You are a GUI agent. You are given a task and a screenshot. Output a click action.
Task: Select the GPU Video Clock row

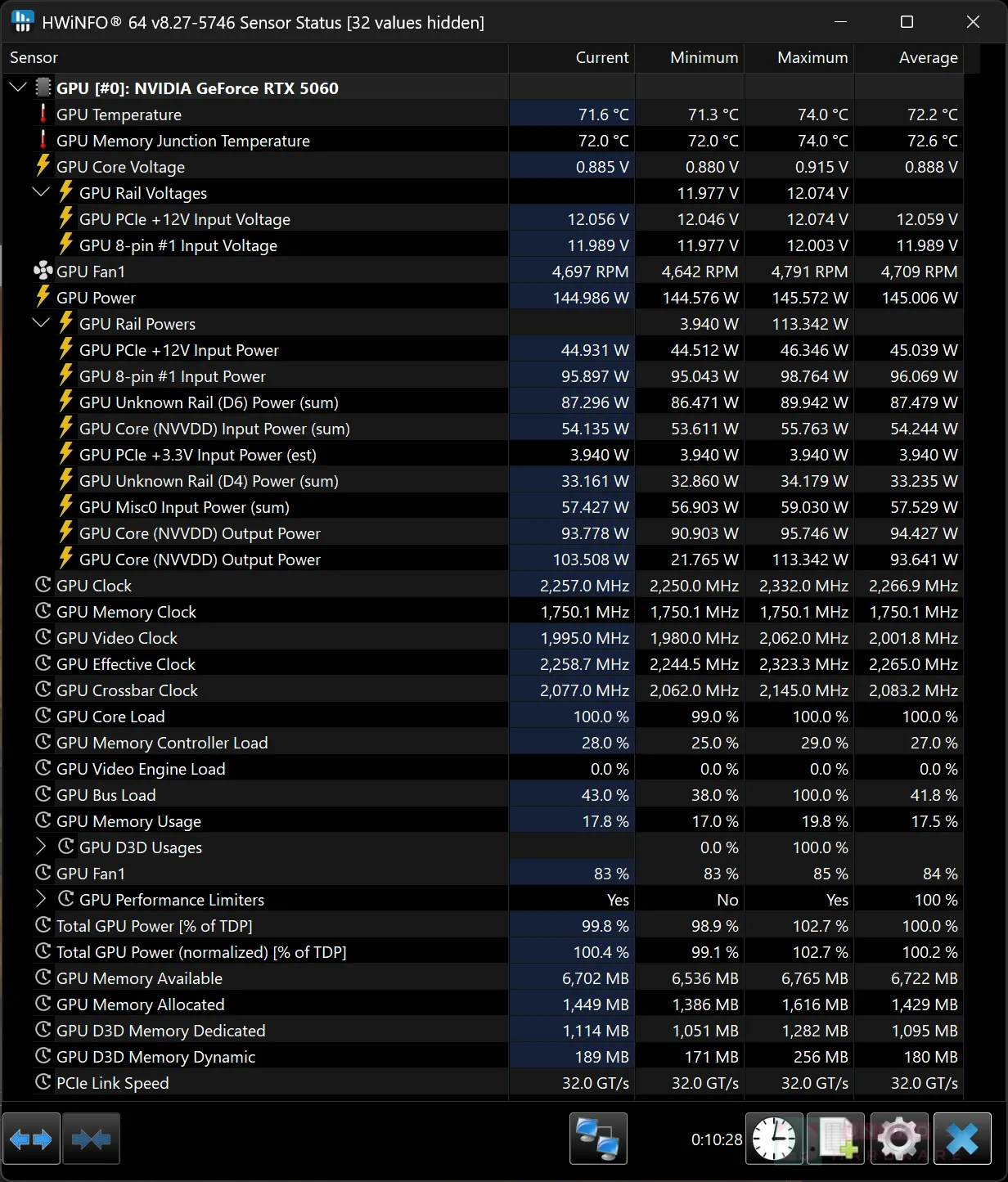click(x=483, y=638)
